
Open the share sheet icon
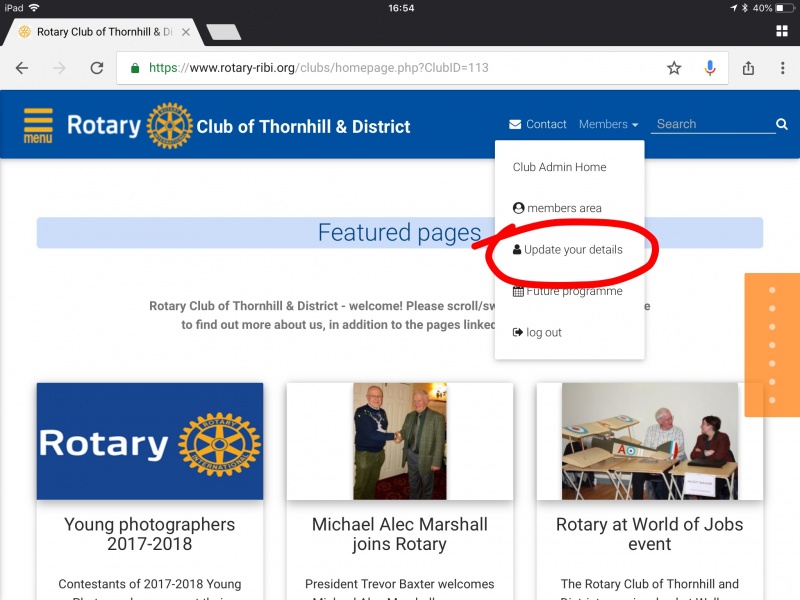tap(748, 68)
